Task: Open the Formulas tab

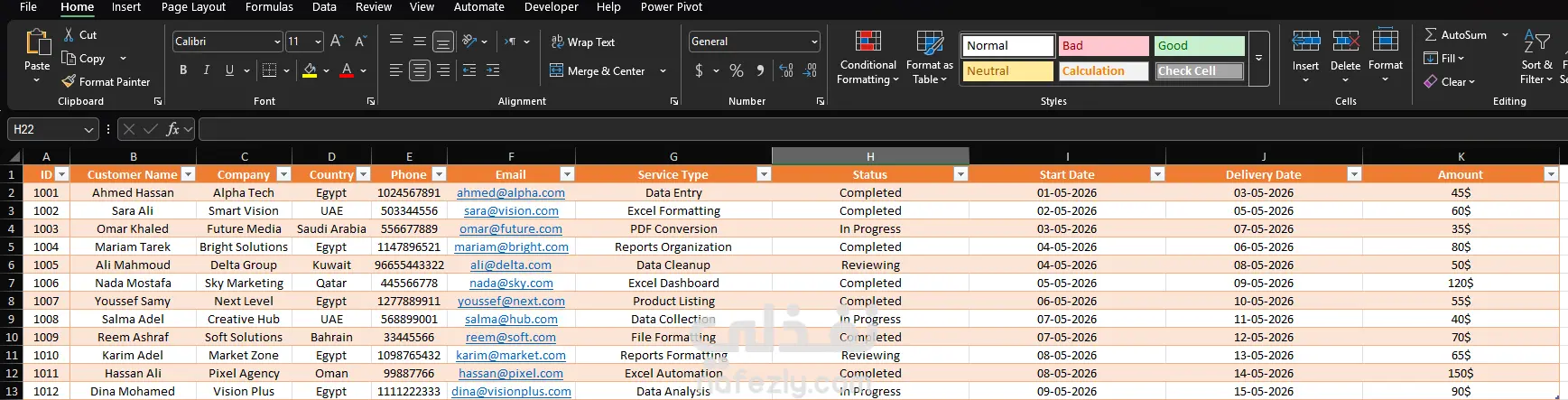Action: [x=269, y=7]
